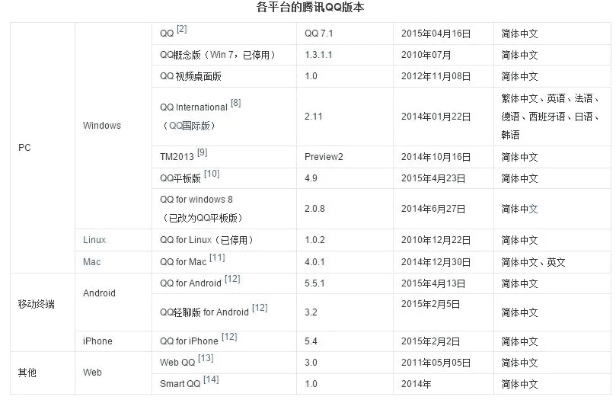Click the QQ for Mac name text
Screen dimensions: 616x400
[x=183, y=262]
